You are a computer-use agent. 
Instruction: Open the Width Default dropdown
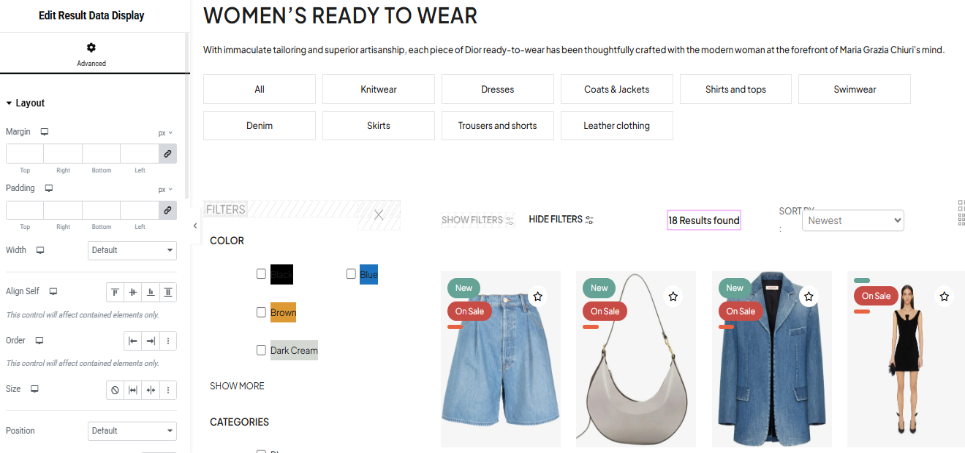pyautogui.click(x=132, y=251)
